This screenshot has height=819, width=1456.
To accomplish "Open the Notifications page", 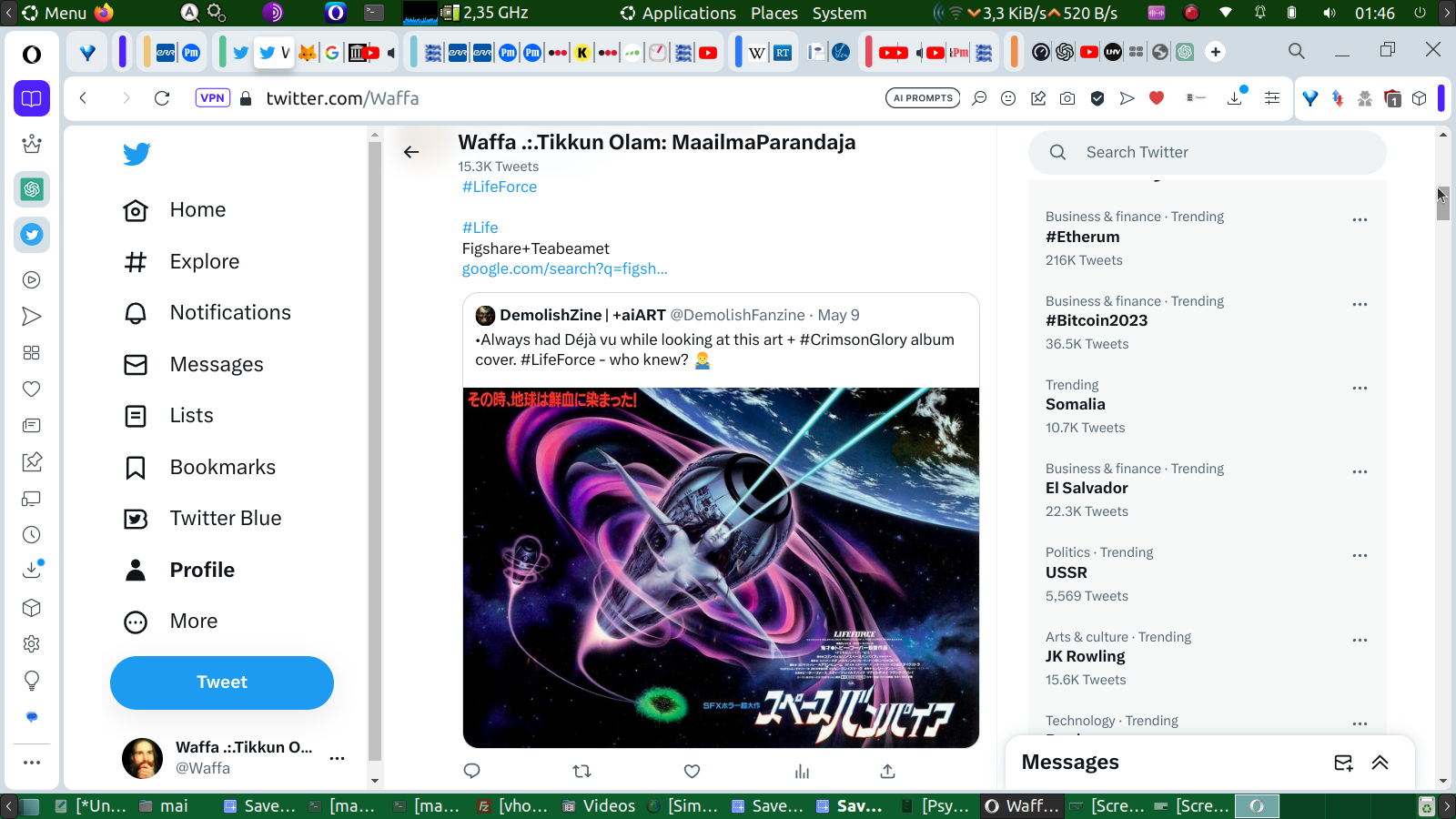I will (207, 313).
